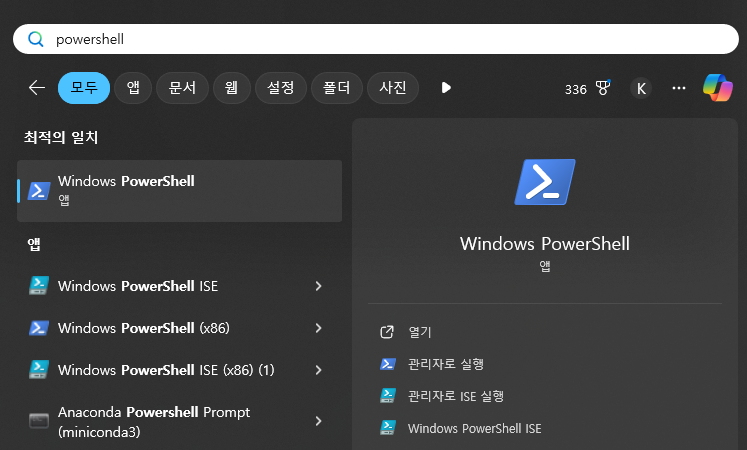Show more filter tabs with play arrow

(446, 88)
